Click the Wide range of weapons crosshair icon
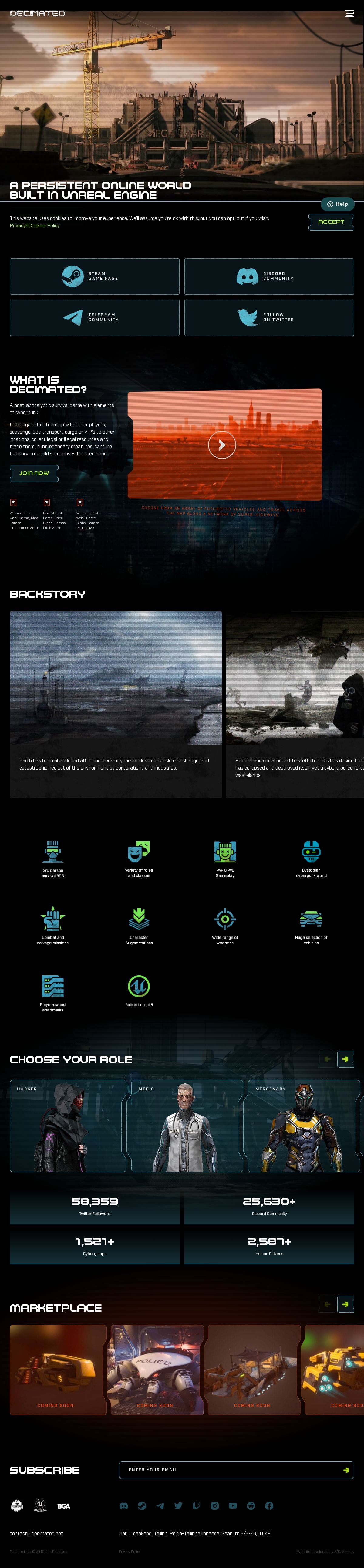 (225, 919)
